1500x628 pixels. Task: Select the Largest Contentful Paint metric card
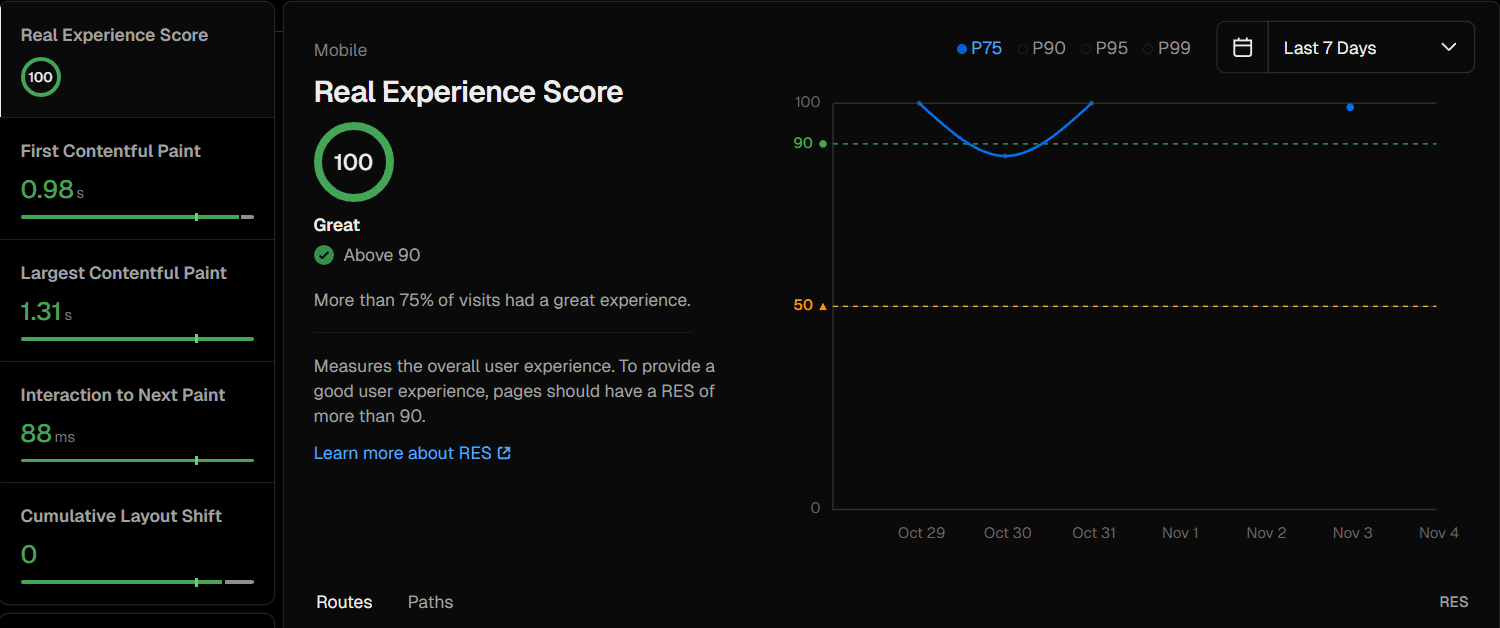click(137, 300)
